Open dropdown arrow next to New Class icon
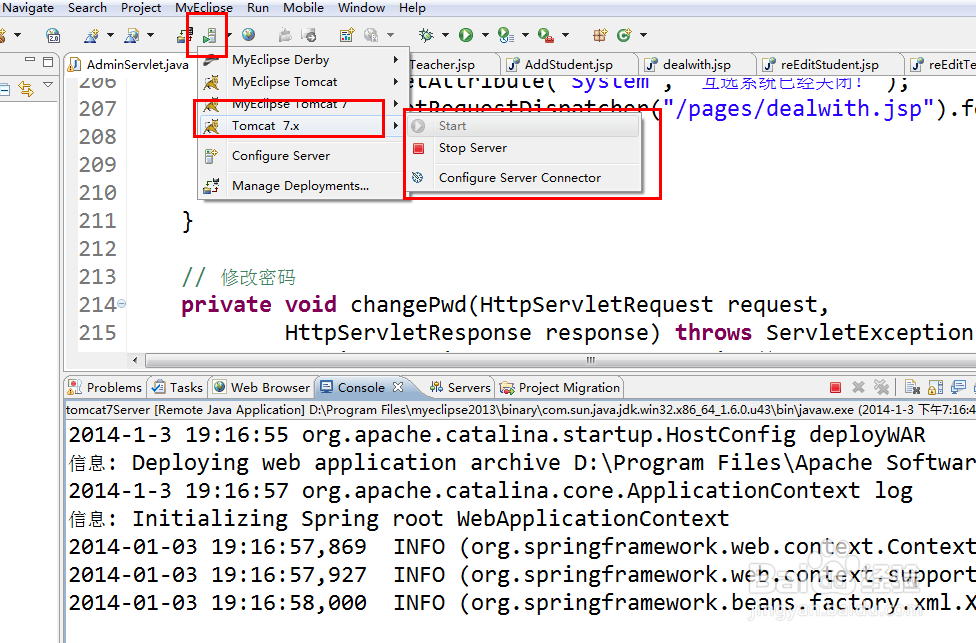 (x=643, y=35)
